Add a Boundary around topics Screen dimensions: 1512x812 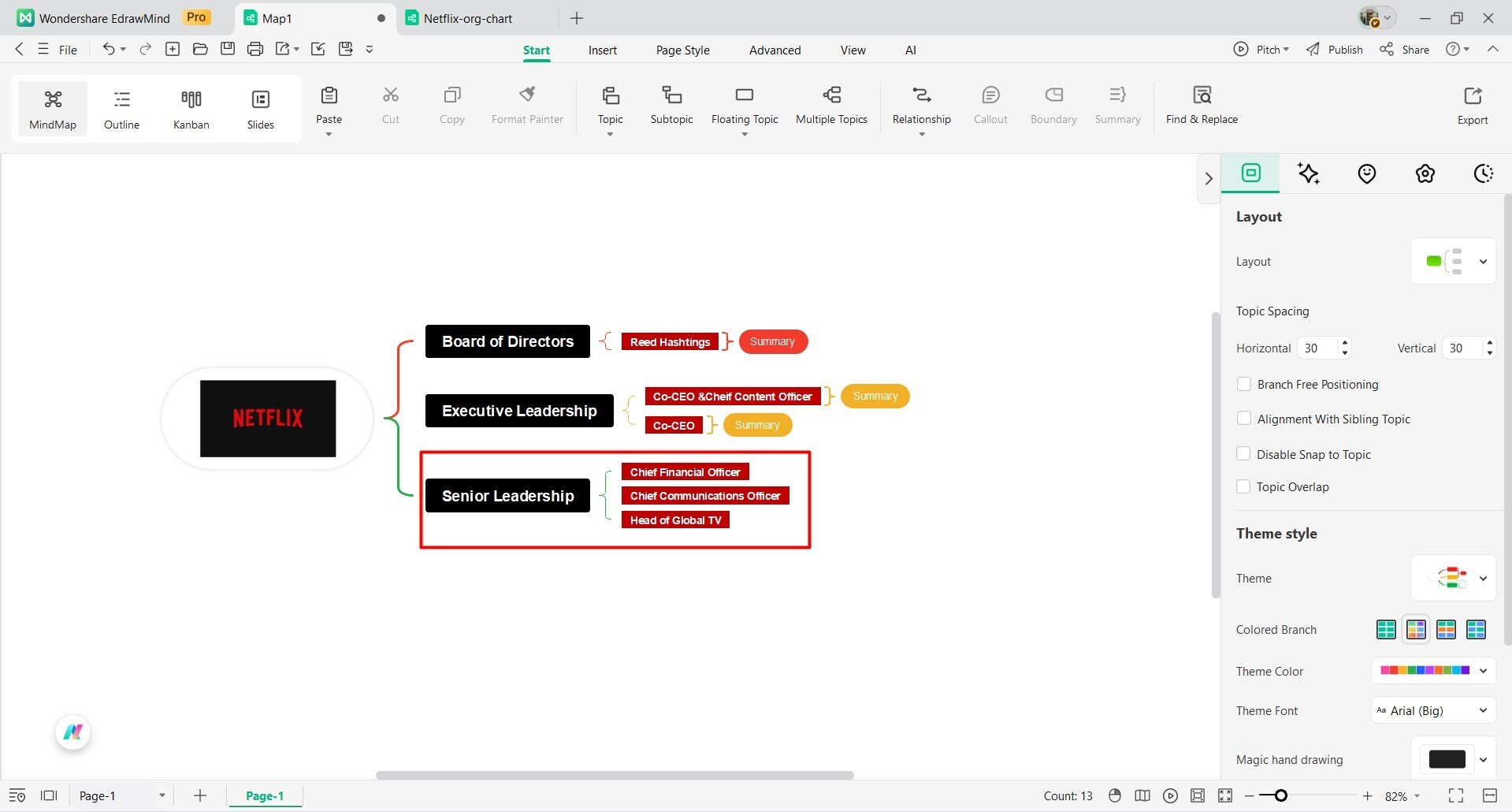point(1052,104)
